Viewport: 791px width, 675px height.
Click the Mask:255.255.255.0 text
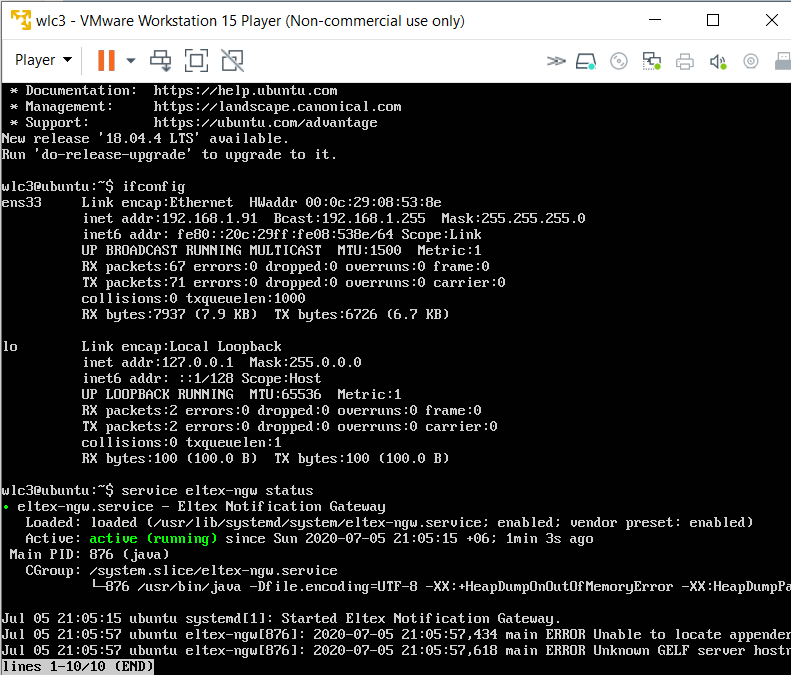pyautogui.click(x=513, y=219)
